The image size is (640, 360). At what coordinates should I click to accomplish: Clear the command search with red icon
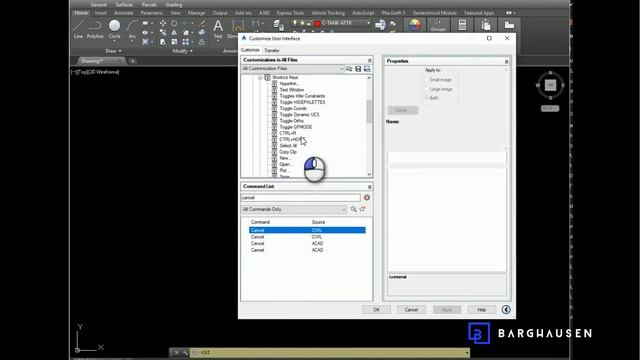pyautogui.click(x=367, y=198)
